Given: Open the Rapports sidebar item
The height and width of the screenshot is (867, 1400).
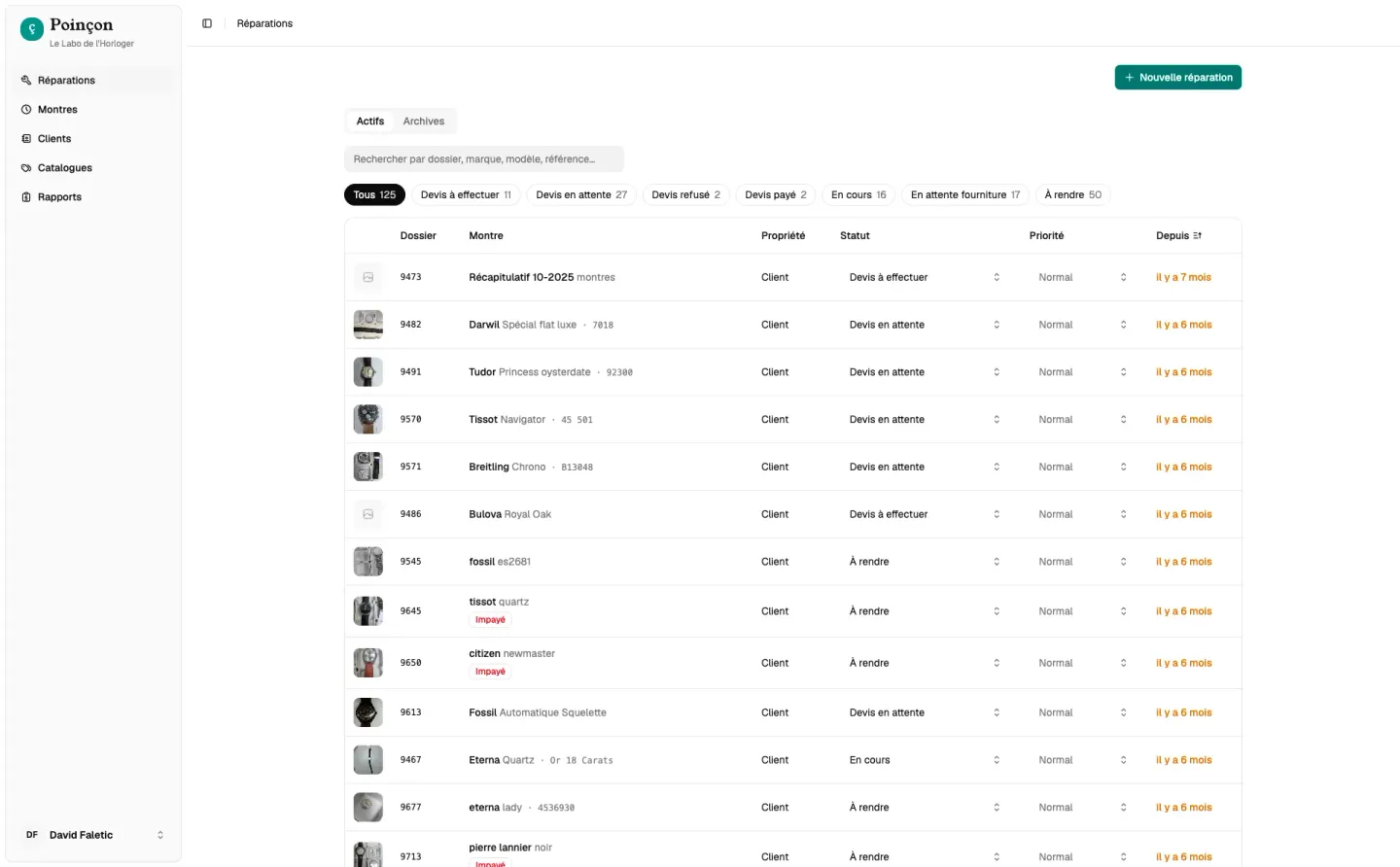Looking at the screenshot, I should click(93, 197).
